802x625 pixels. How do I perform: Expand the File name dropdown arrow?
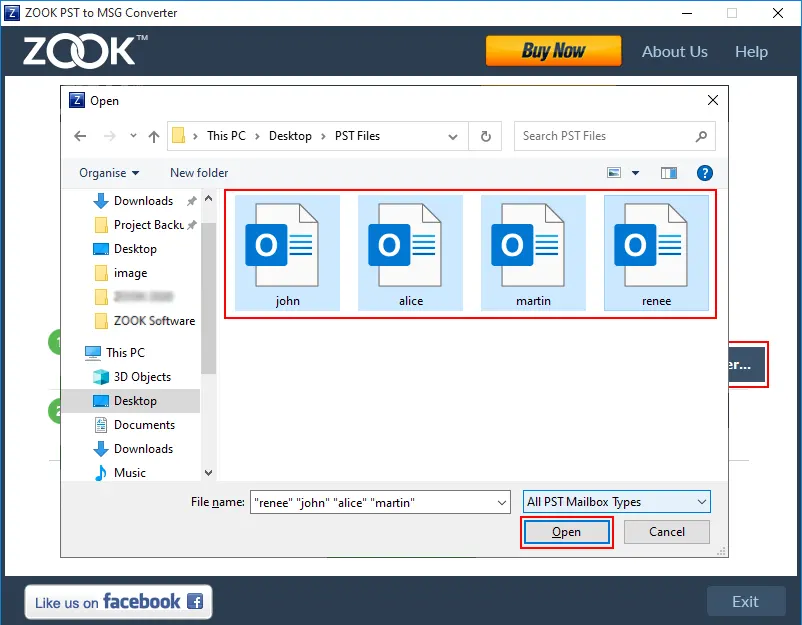coord(502,502)
